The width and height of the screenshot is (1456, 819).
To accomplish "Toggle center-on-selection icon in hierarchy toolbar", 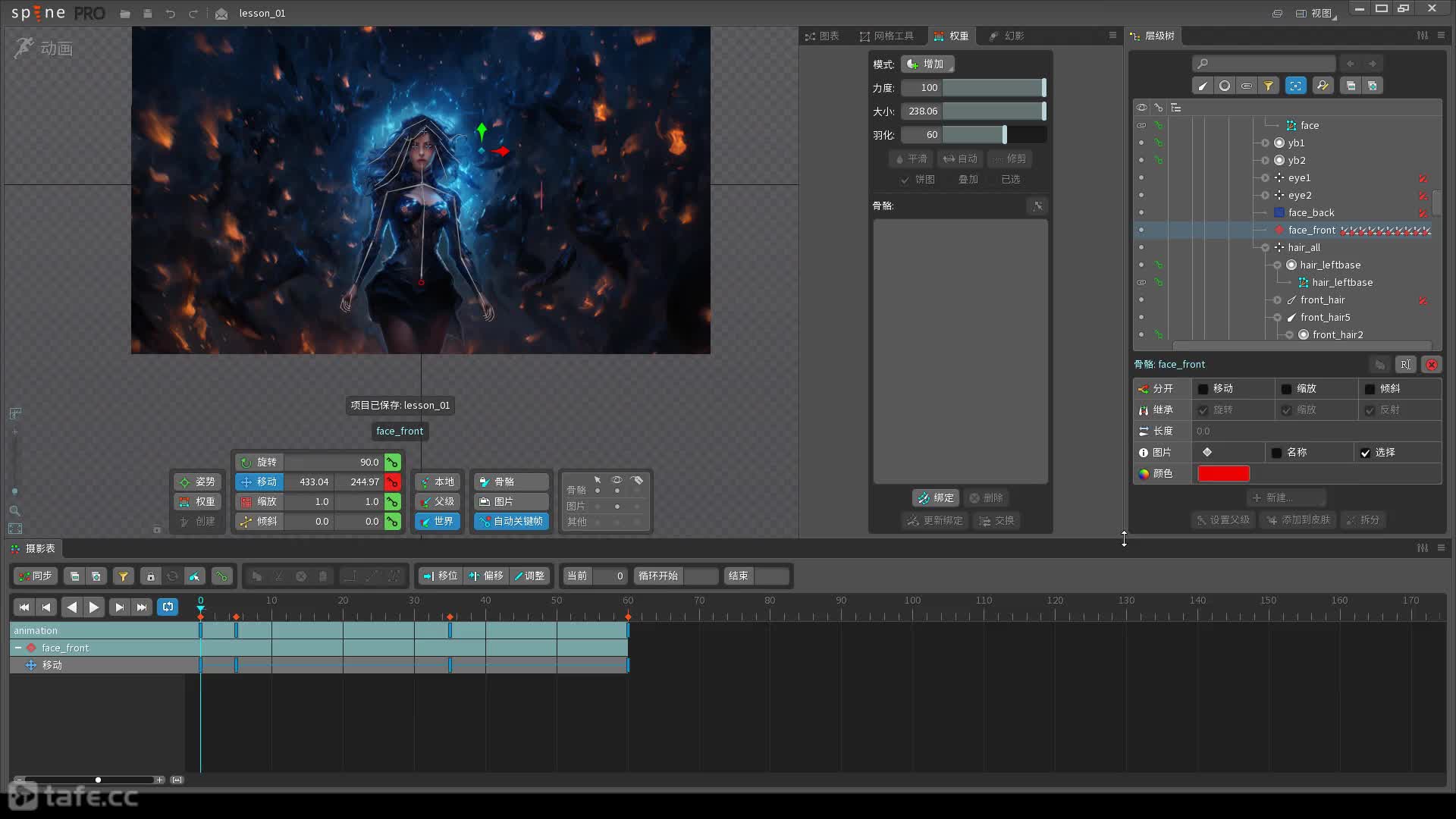I will pos(1296,86).
